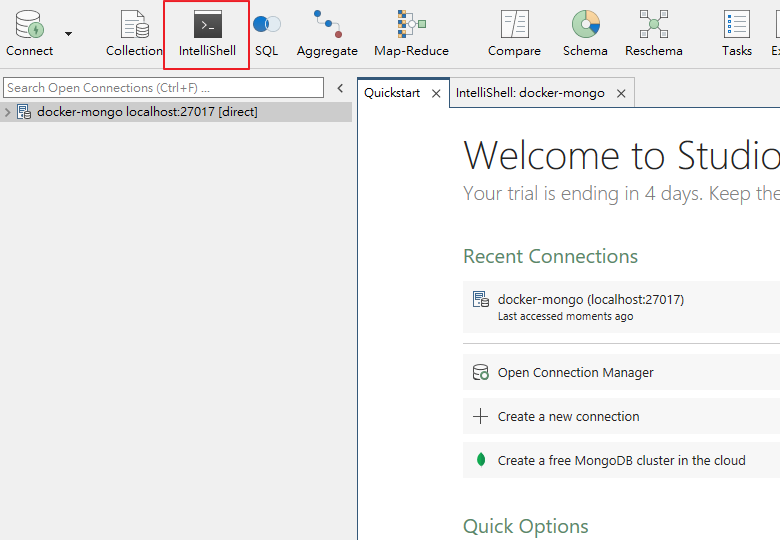Focus the Search Open Connections field

163,88
